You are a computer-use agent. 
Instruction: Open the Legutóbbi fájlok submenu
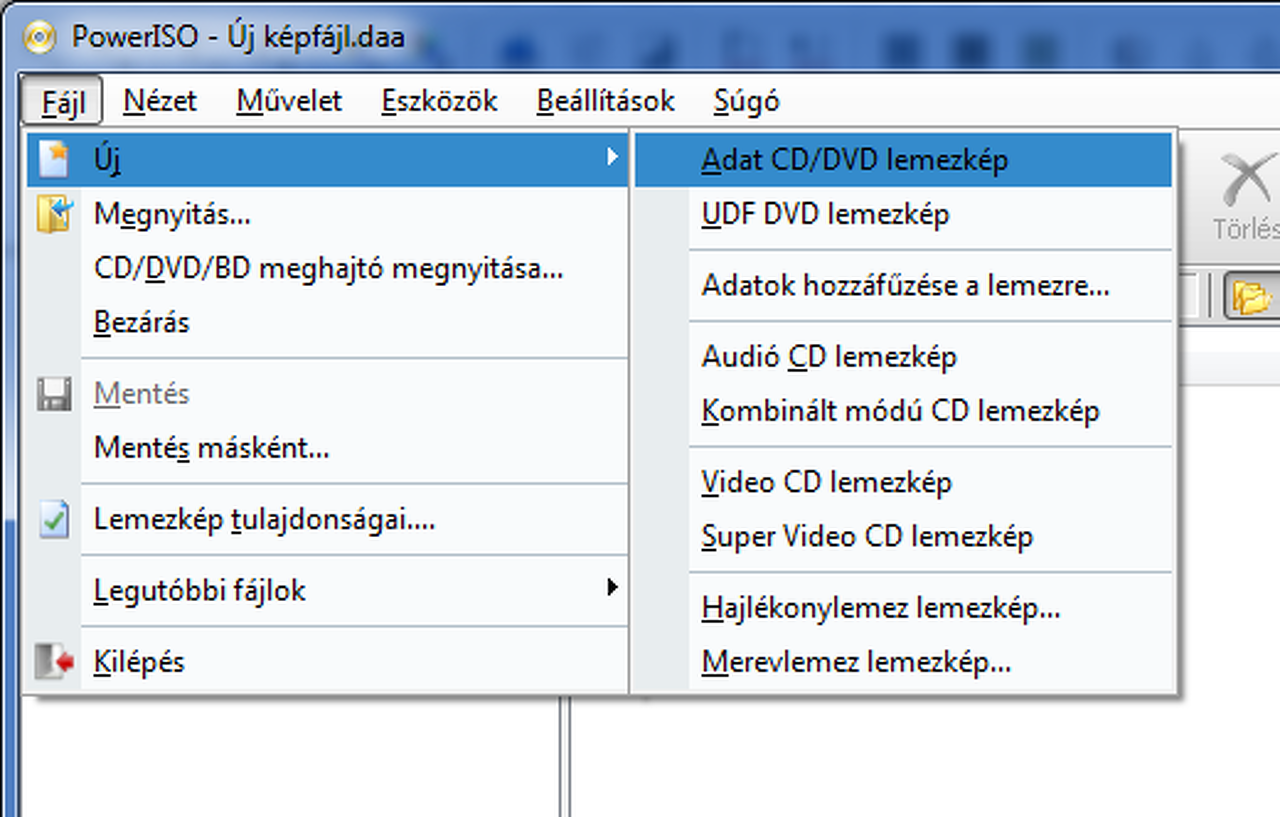(x=327, y=590)
